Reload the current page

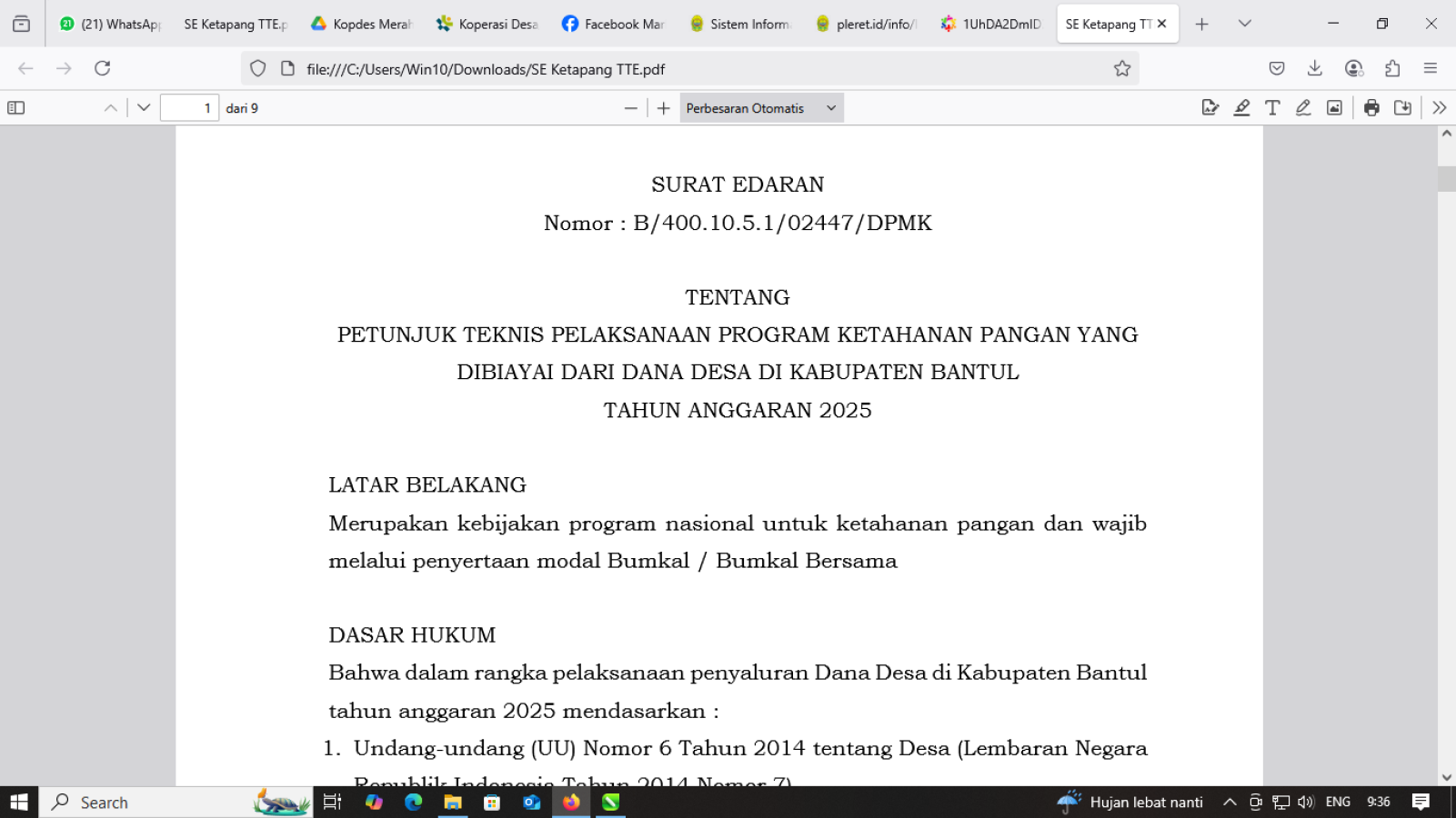pyautogui.click(x=103, y=68)
